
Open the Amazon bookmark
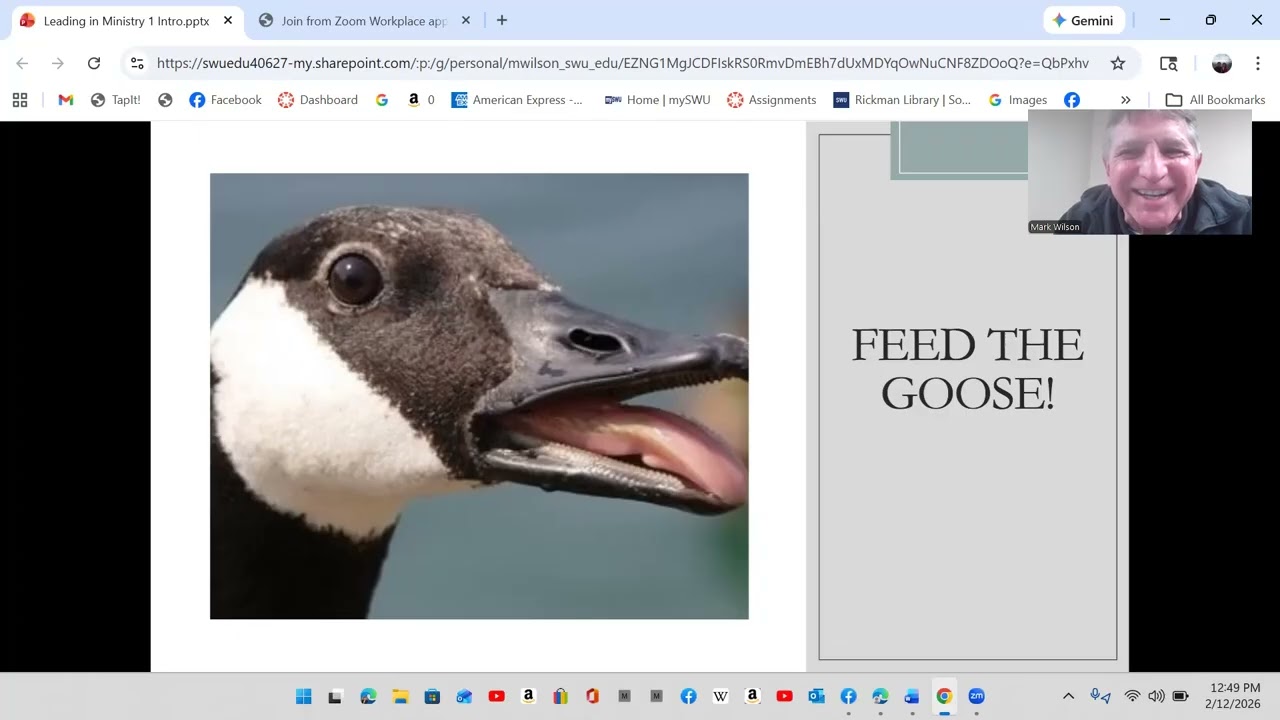click(421, 100)
